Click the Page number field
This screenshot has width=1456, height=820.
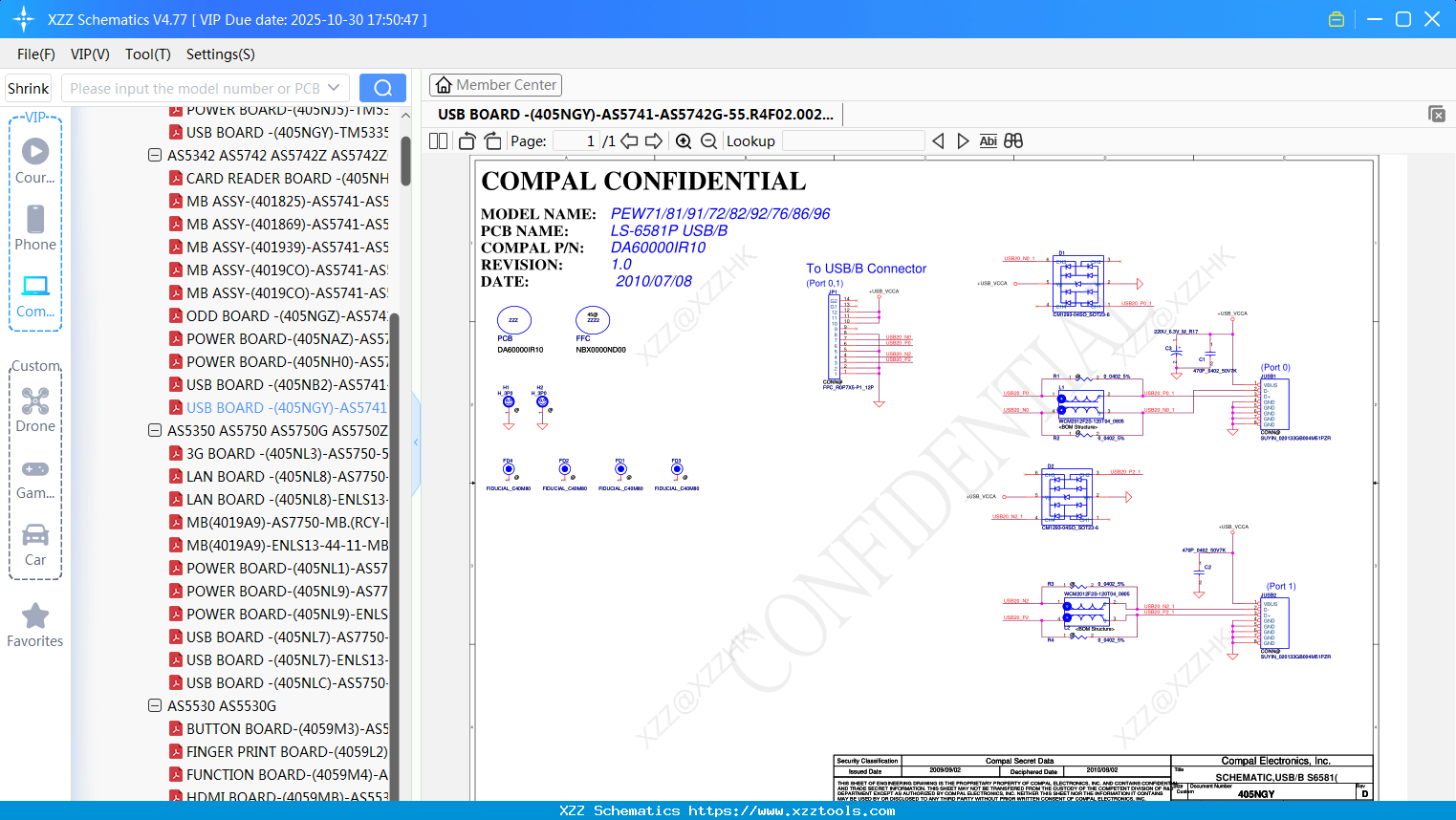pyautogui.click(x=576, y=140)
